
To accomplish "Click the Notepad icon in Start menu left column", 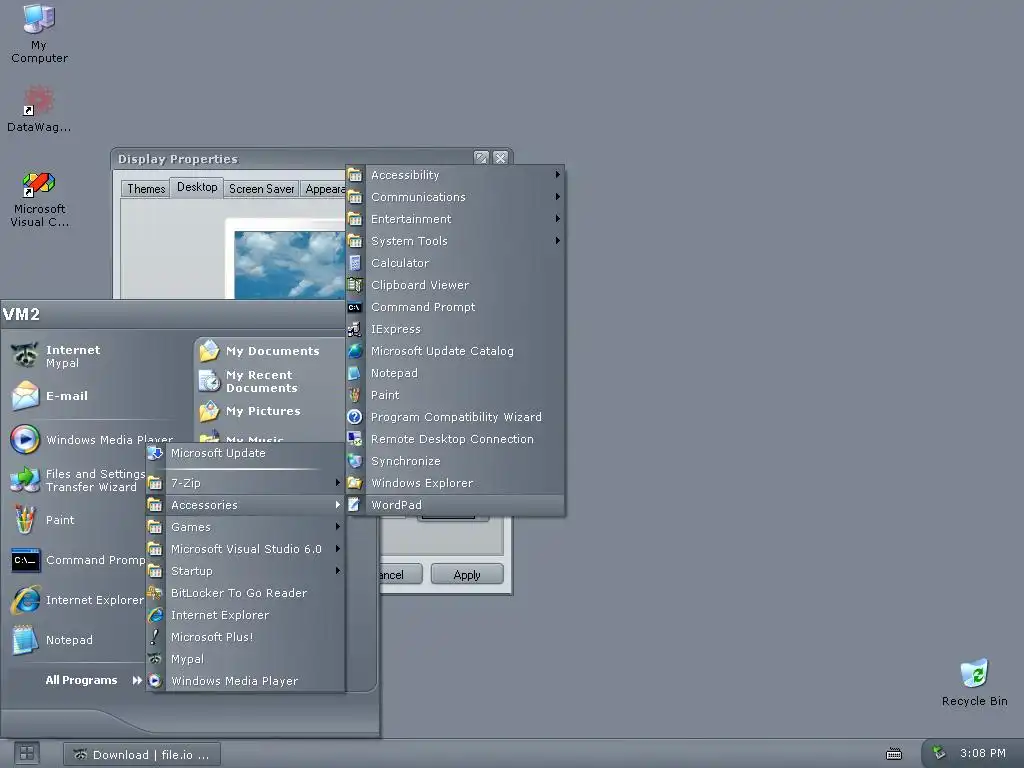I will point(25,640).
